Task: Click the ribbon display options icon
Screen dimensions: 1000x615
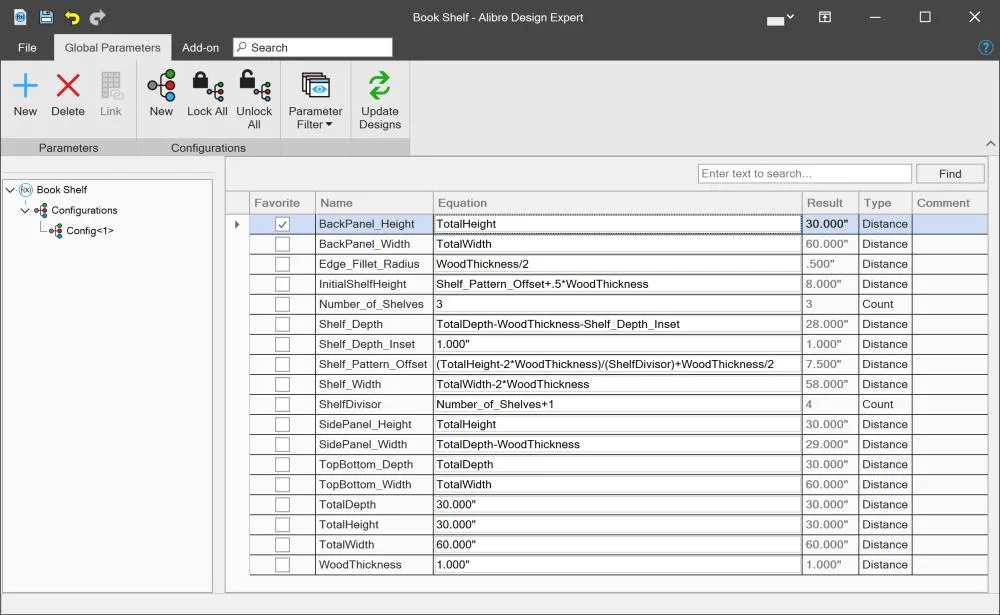Action: pyautogui.click(x=825, y=17)
